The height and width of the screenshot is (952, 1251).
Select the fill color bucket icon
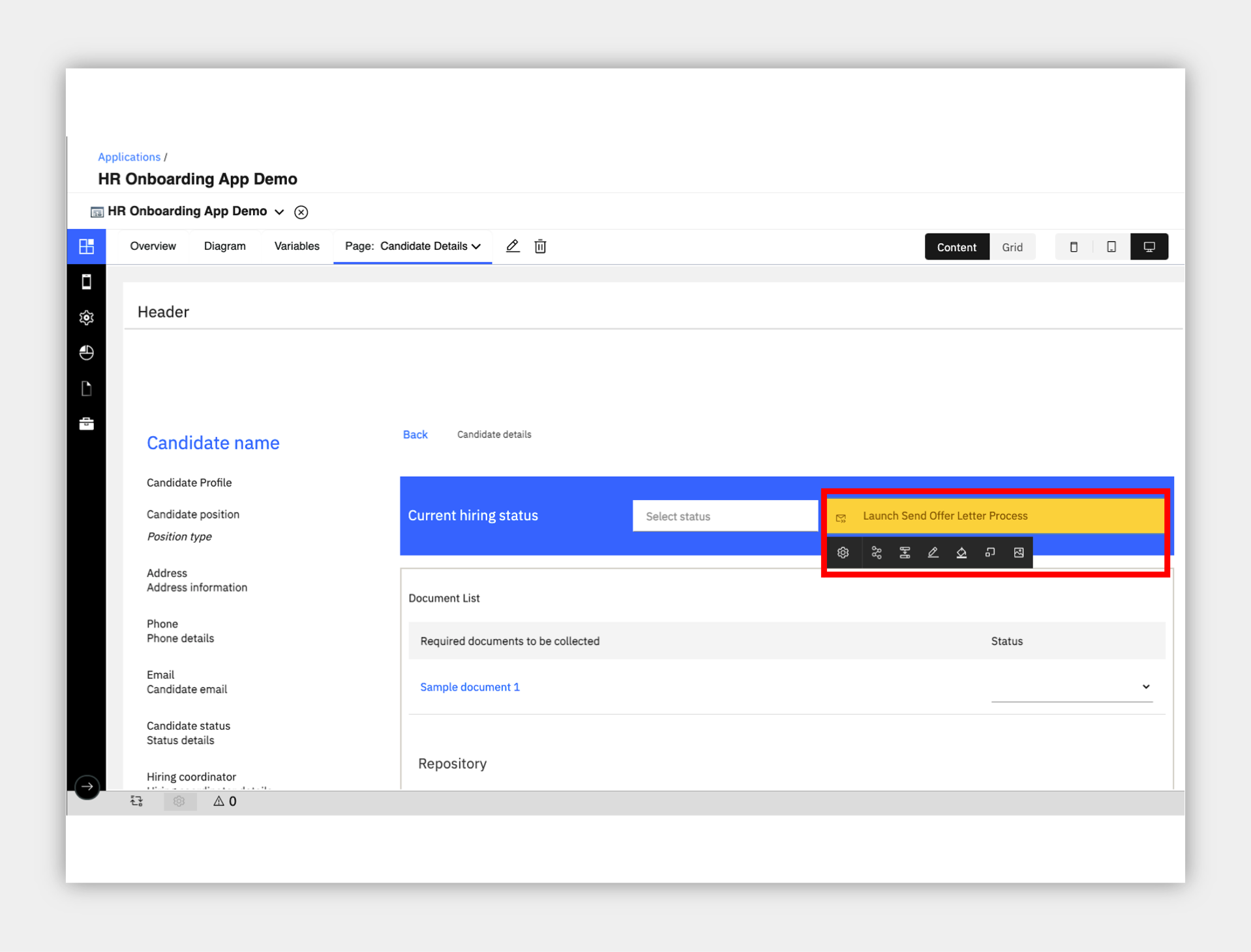click(x=961, y=553)
